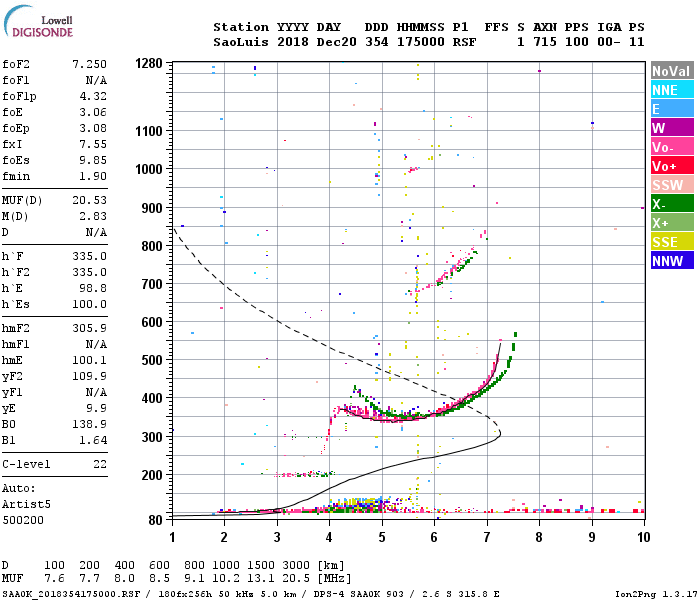
Task: Click the 1000 km y-axis label
Action: [x=149, y=169]
